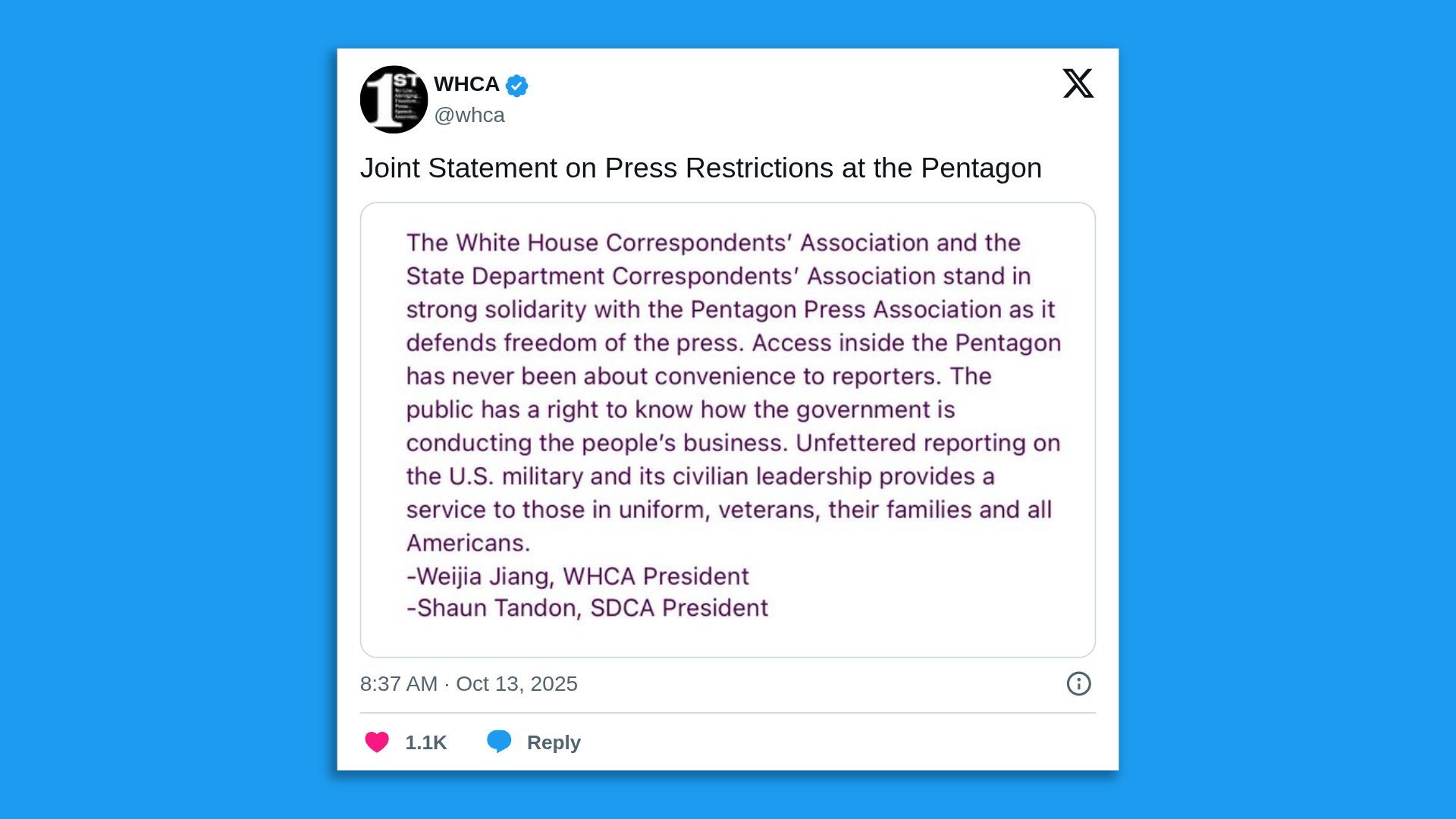
Task: Click the info icon beside the timestamp
Action: pyautogui.click(x=1078, y=684)
